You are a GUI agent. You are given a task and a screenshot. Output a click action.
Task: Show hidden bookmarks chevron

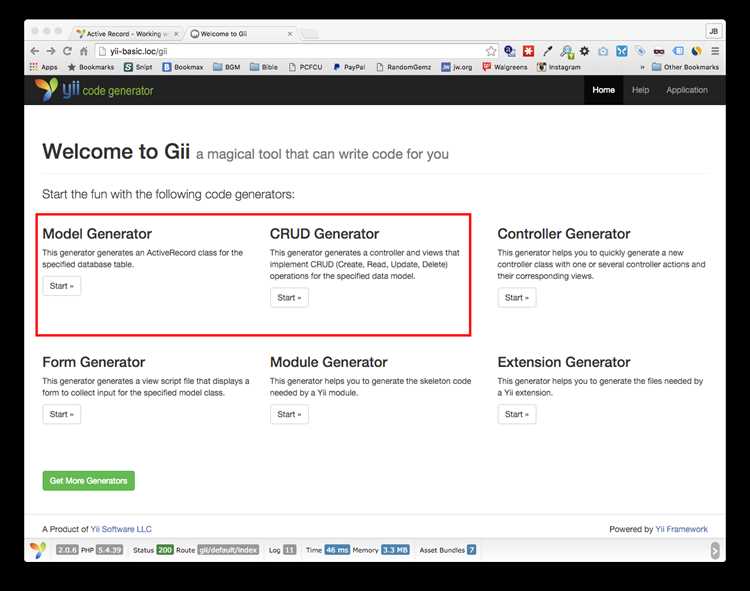click(642, 67)
